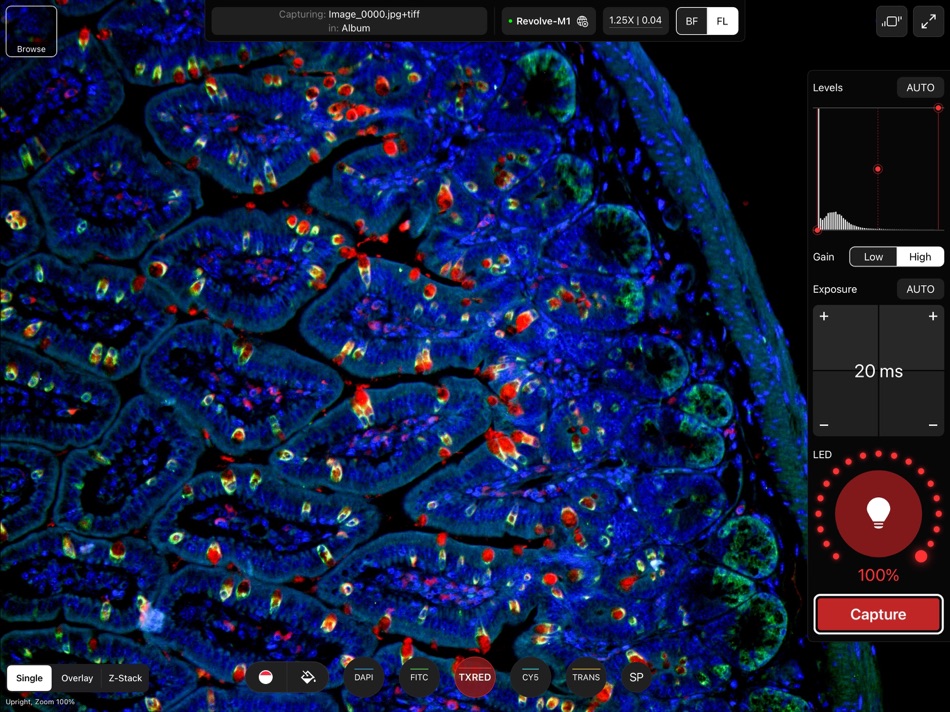Select the FITC channel
The height and width of the screenshot is (712, 950).
(x=419, y=677)
